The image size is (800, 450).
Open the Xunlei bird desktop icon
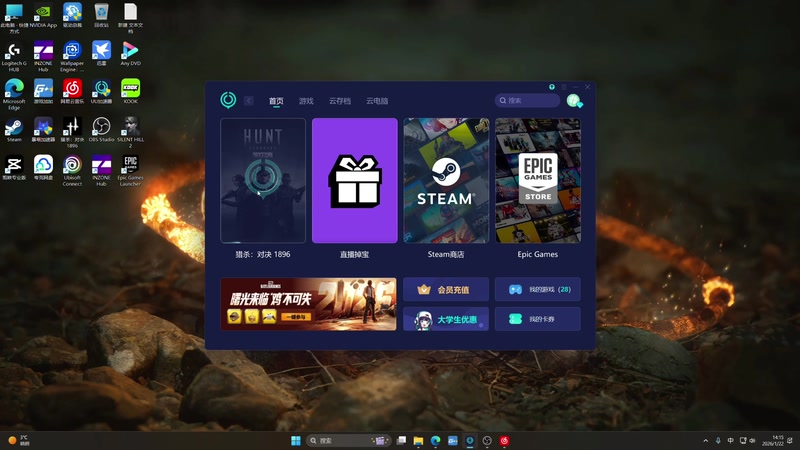tap(101, 54)
